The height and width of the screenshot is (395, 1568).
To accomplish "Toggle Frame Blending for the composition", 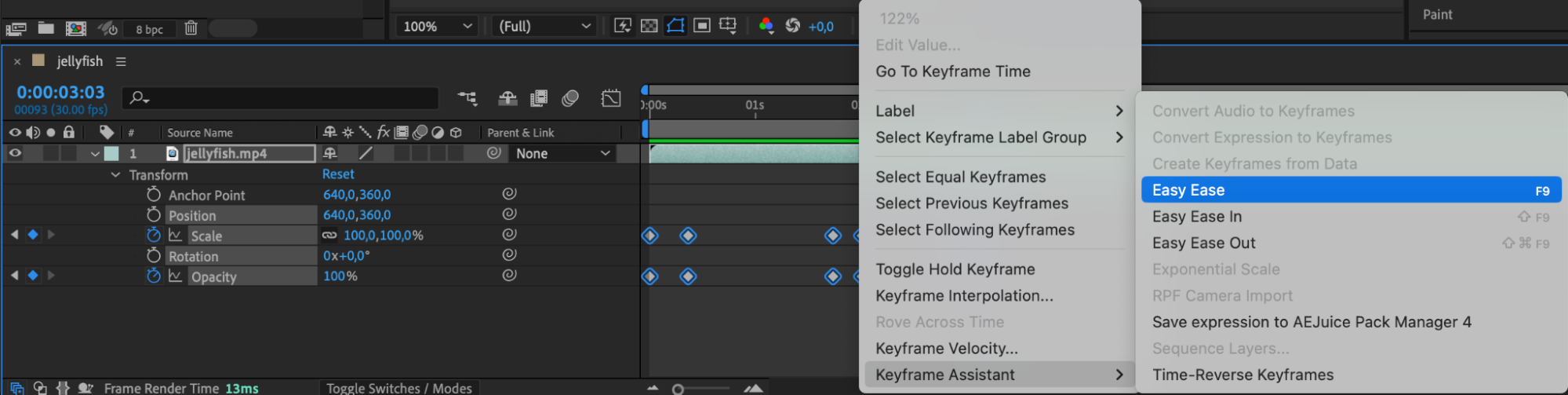I will [539, 98].
